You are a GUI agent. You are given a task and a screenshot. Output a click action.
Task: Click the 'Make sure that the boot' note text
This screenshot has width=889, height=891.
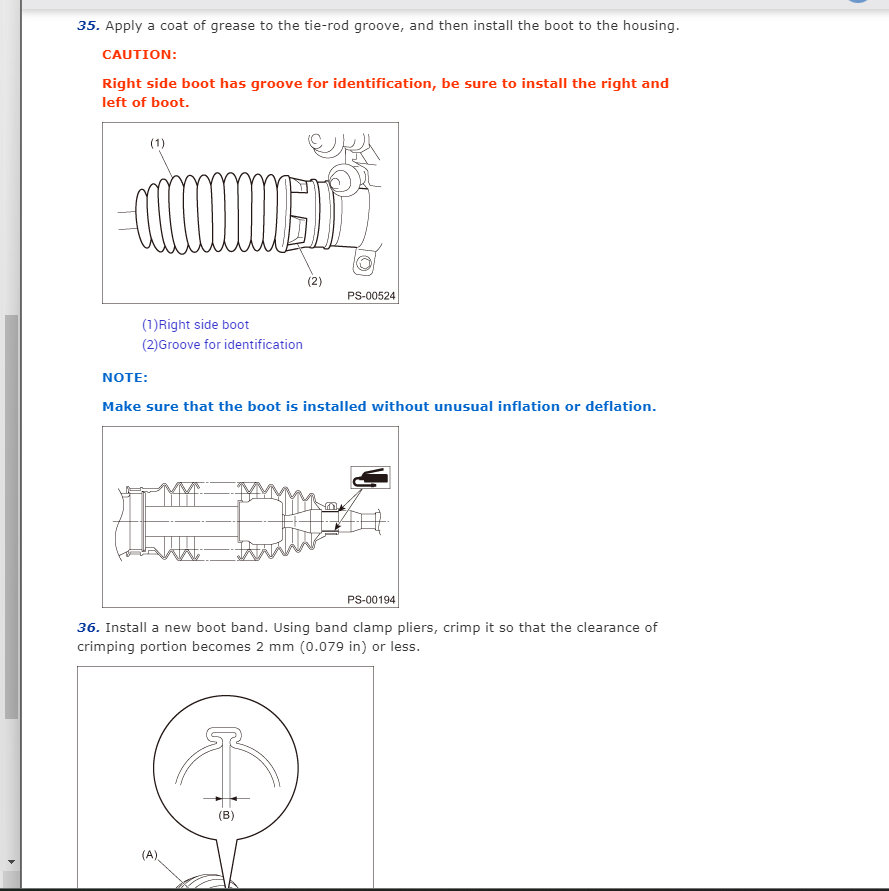click(379, 406)
